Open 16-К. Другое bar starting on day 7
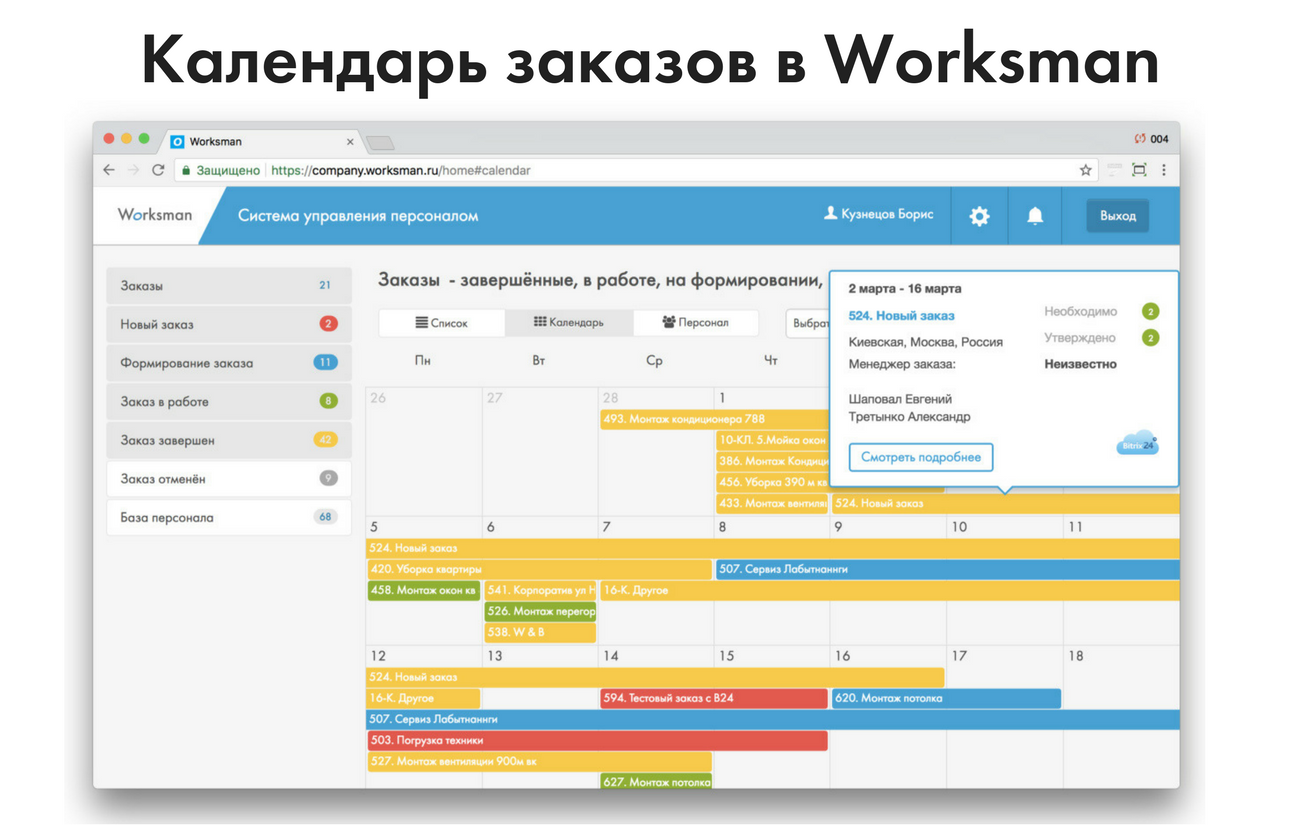 click(890, 590)
